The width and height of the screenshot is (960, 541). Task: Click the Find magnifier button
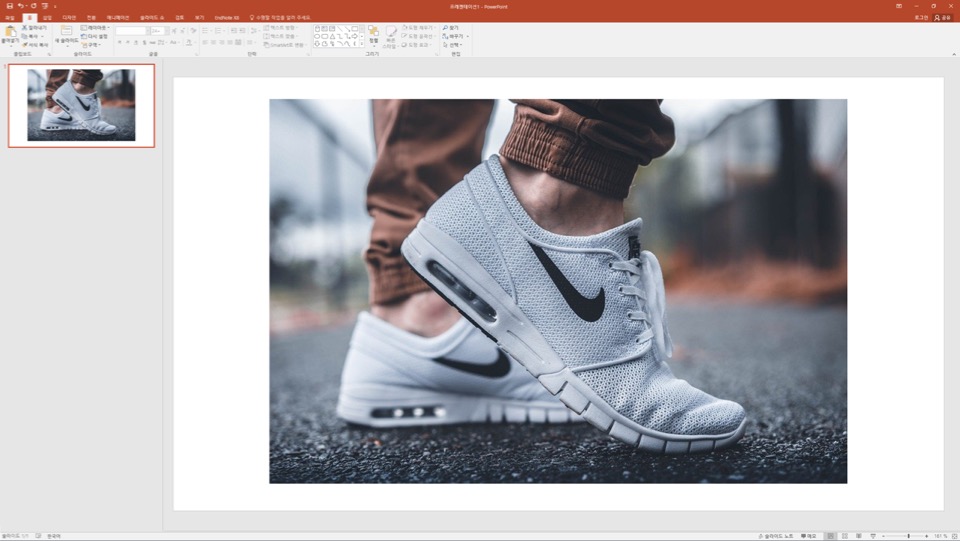pos(450,28)
